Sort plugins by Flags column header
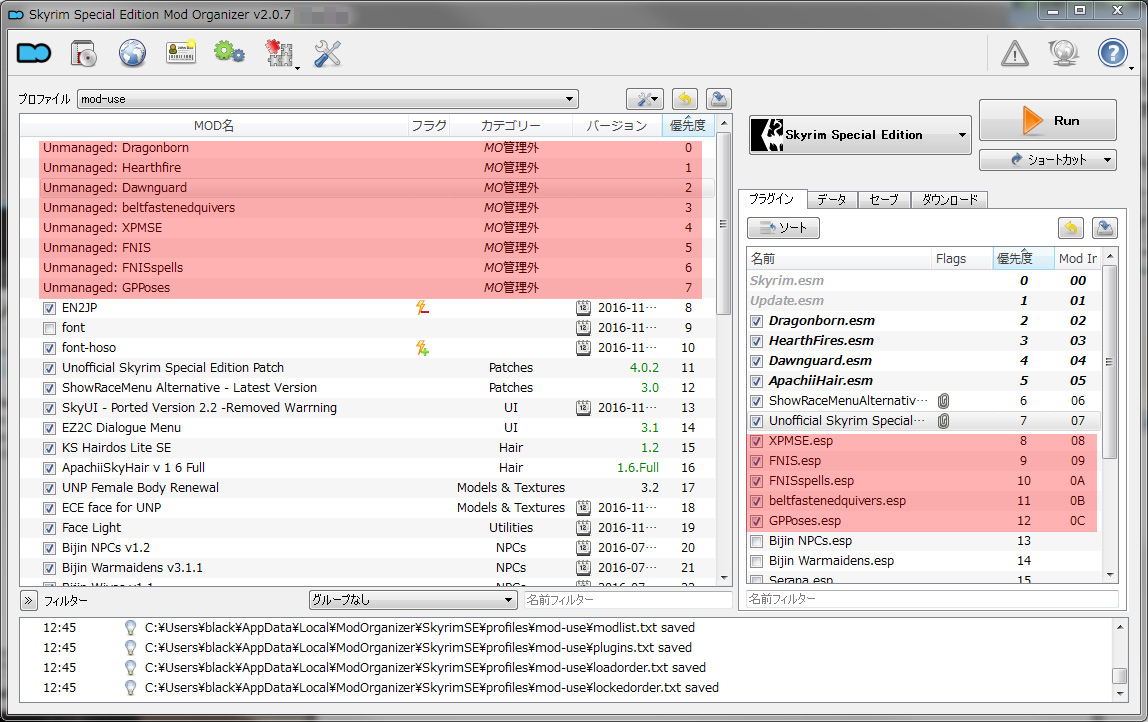Screen dimensions: 1148x722 [961, 258]
